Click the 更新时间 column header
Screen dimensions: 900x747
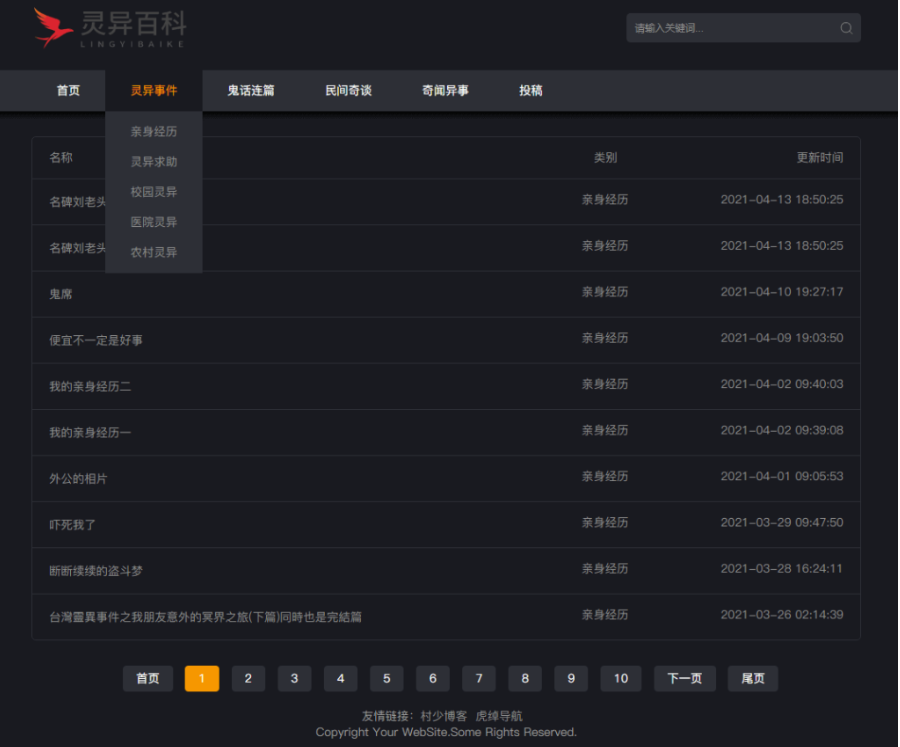(x=820, y=157)
